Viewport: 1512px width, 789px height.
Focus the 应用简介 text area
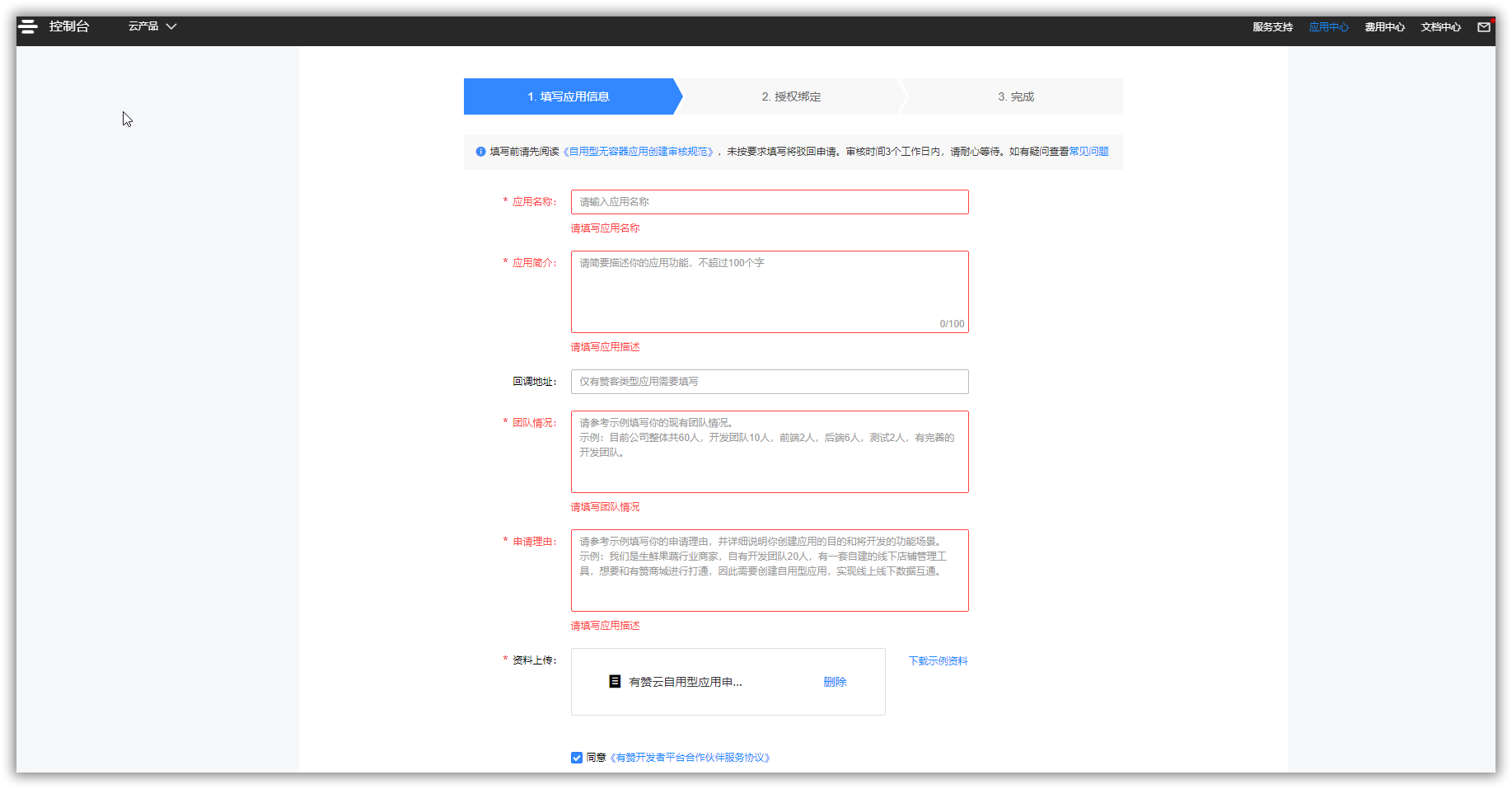pos(770,292)
